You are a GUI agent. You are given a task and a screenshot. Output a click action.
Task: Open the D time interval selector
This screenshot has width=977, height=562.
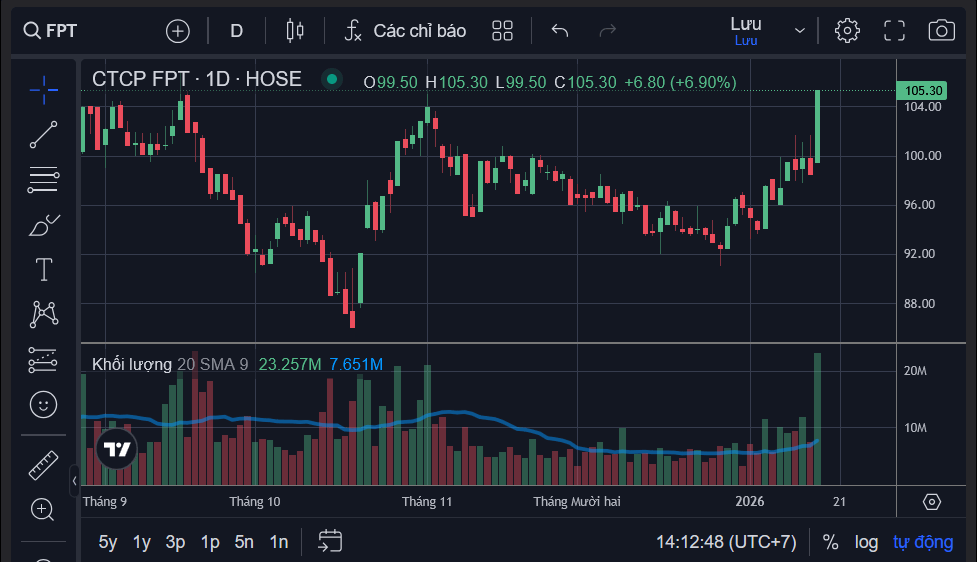click(237, 30)
